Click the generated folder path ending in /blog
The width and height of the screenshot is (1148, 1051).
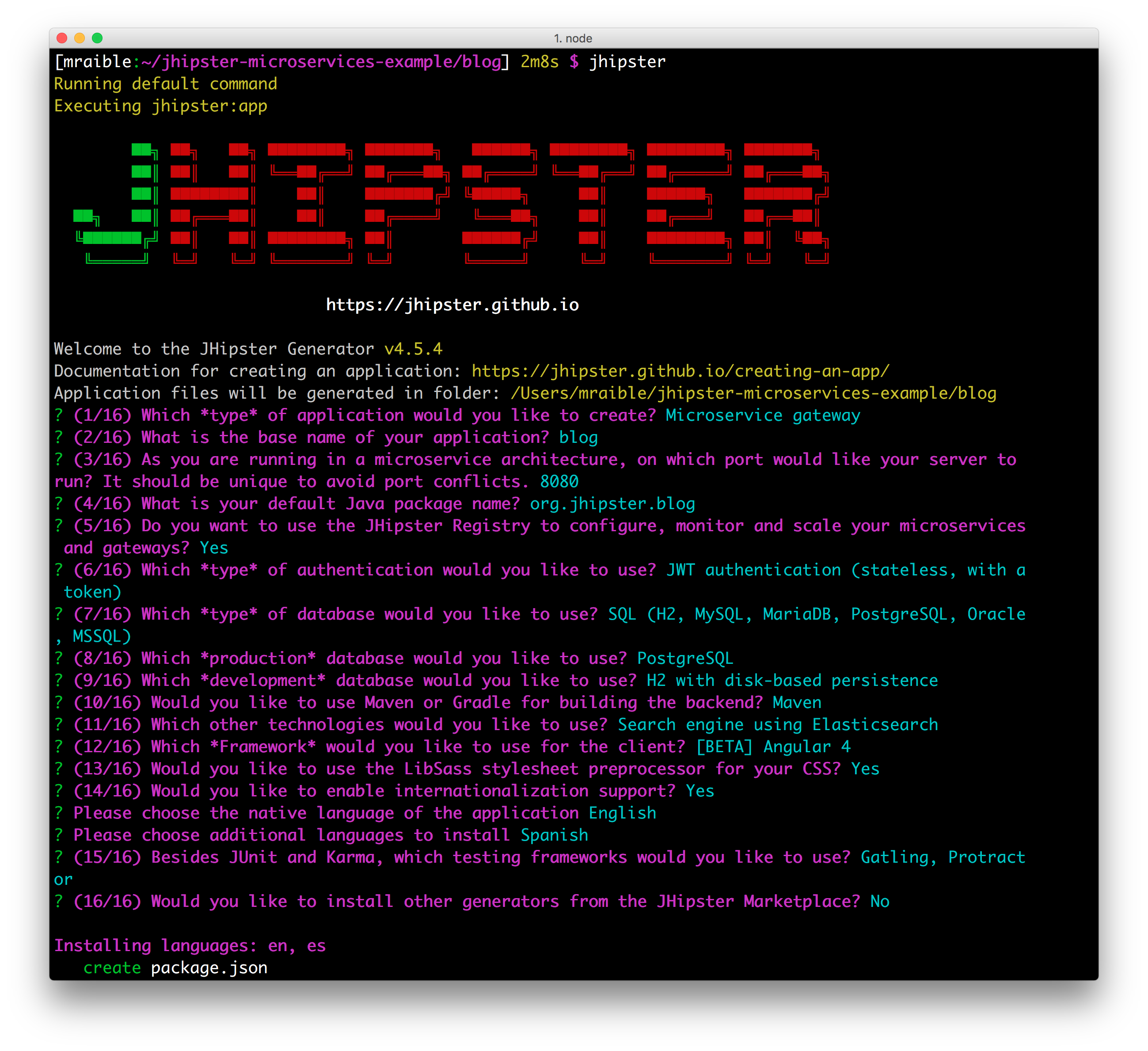tap(753, 393)
